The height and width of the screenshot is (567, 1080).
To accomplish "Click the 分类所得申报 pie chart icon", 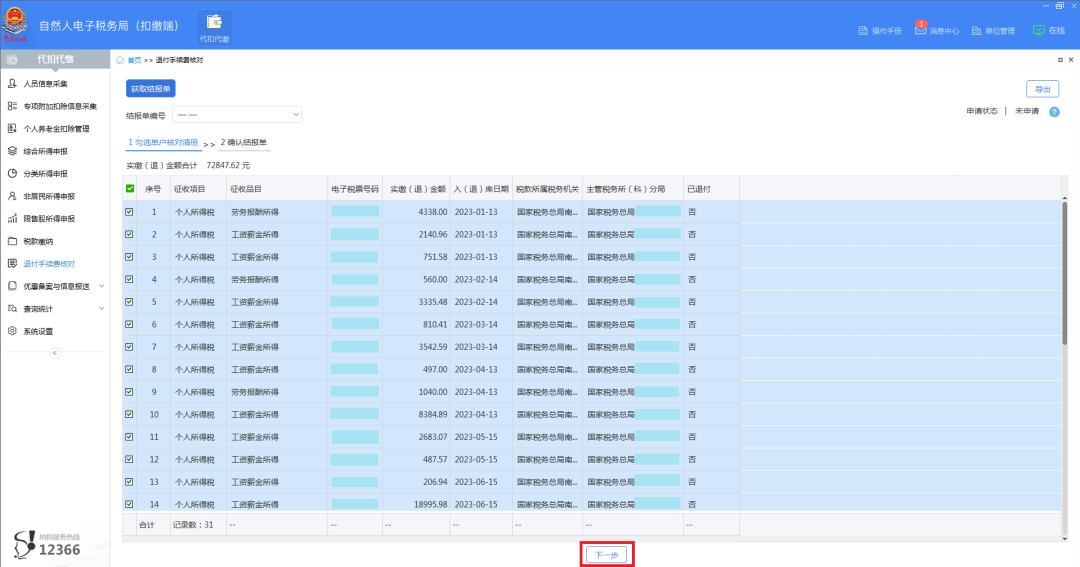I will click(12, 174).
